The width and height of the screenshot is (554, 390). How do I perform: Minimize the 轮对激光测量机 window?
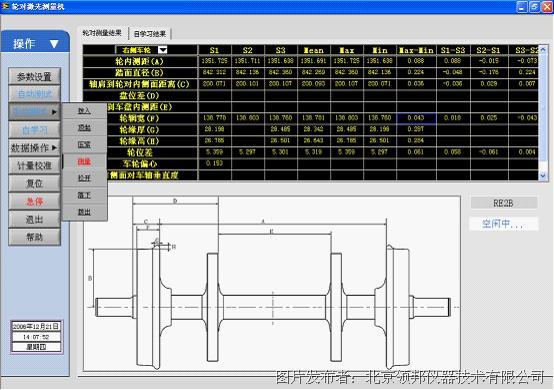(522, 6)
